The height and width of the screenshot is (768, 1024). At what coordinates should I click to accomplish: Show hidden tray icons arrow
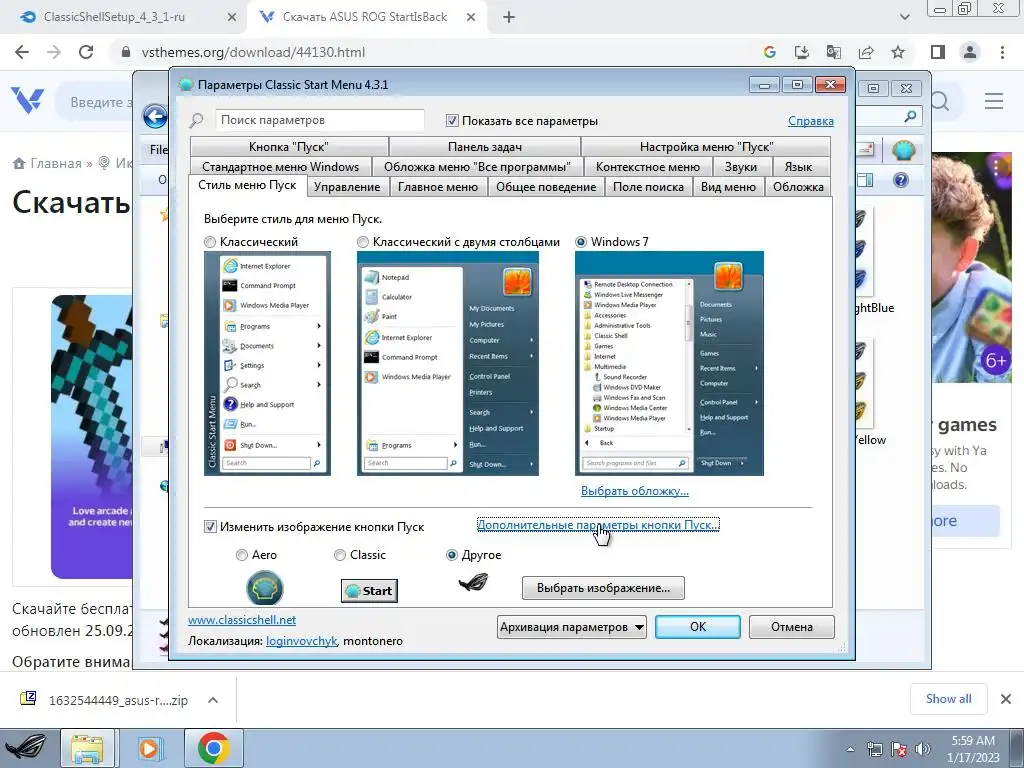click(850, 749)
